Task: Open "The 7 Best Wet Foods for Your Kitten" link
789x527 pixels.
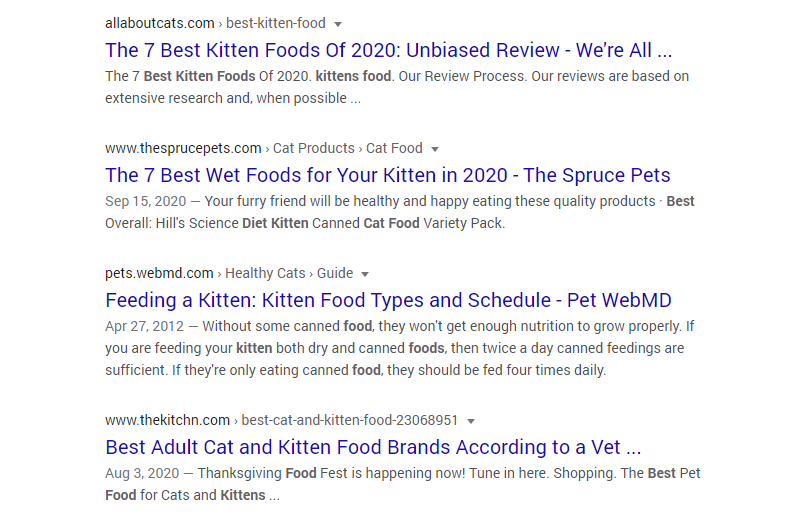Action: point(387,175)
